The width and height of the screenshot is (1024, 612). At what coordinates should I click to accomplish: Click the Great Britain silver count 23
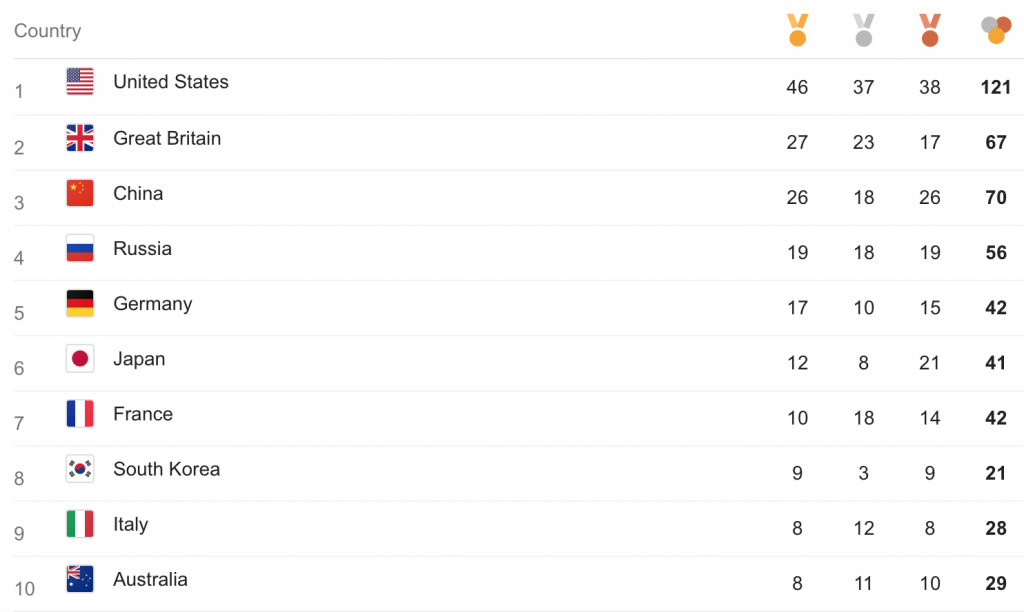click(863, 142)
